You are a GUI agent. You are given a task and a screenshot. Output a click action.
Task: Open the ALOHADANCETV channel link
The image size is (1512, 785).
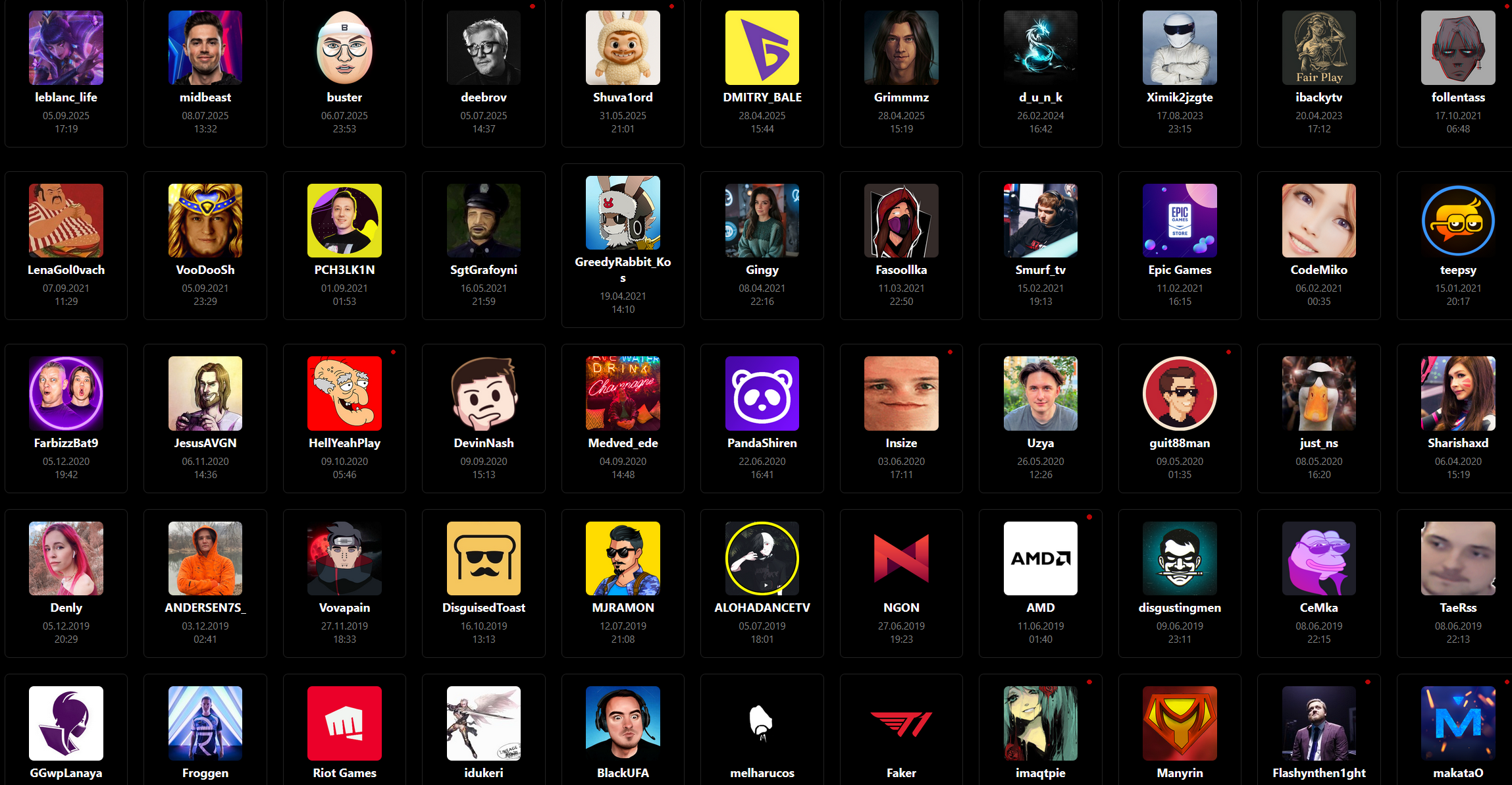pyautogui.click(x=762, y=608)
